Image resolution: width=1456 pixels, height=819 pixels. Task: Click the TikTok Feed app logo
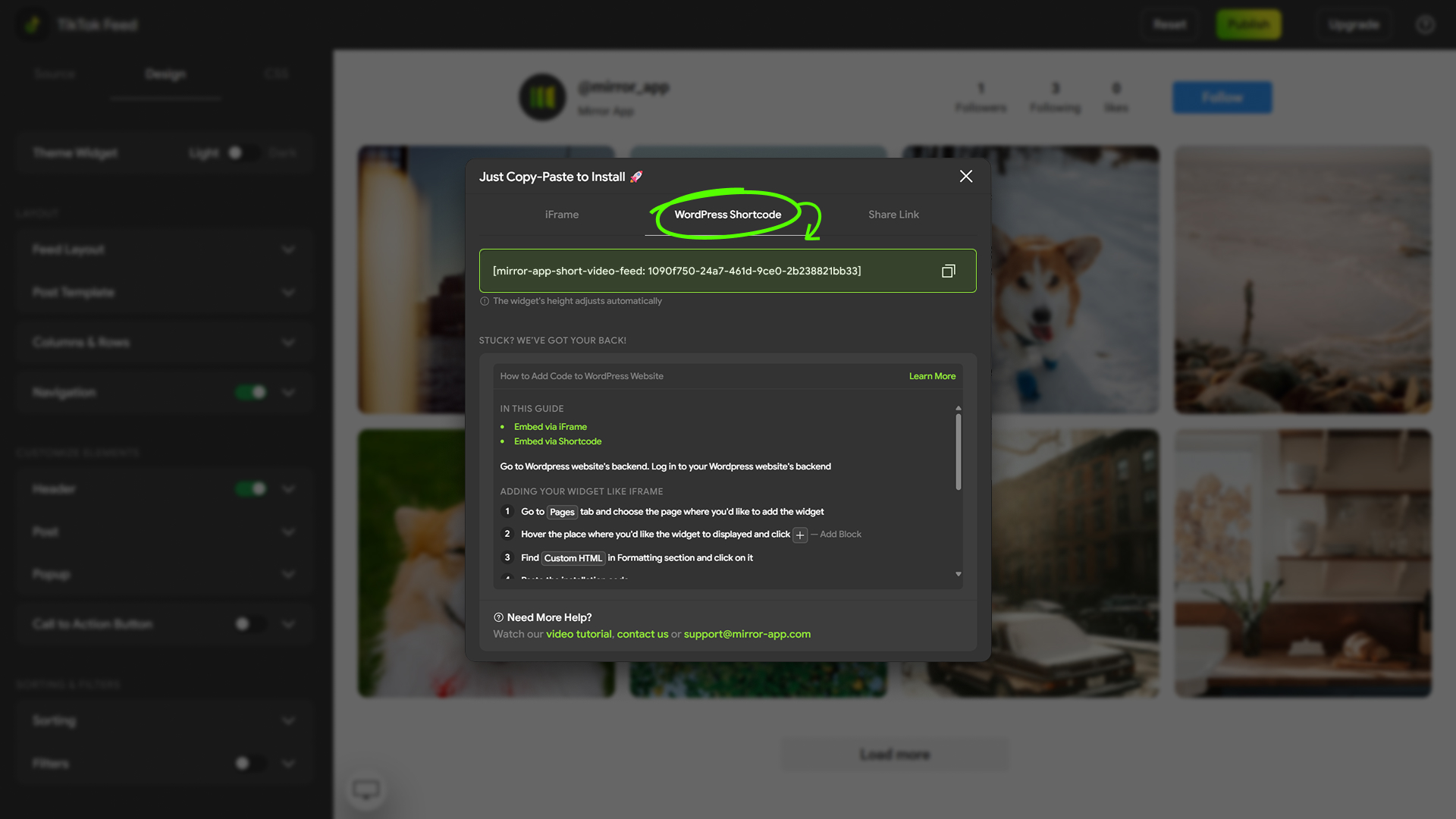point(32,24)
